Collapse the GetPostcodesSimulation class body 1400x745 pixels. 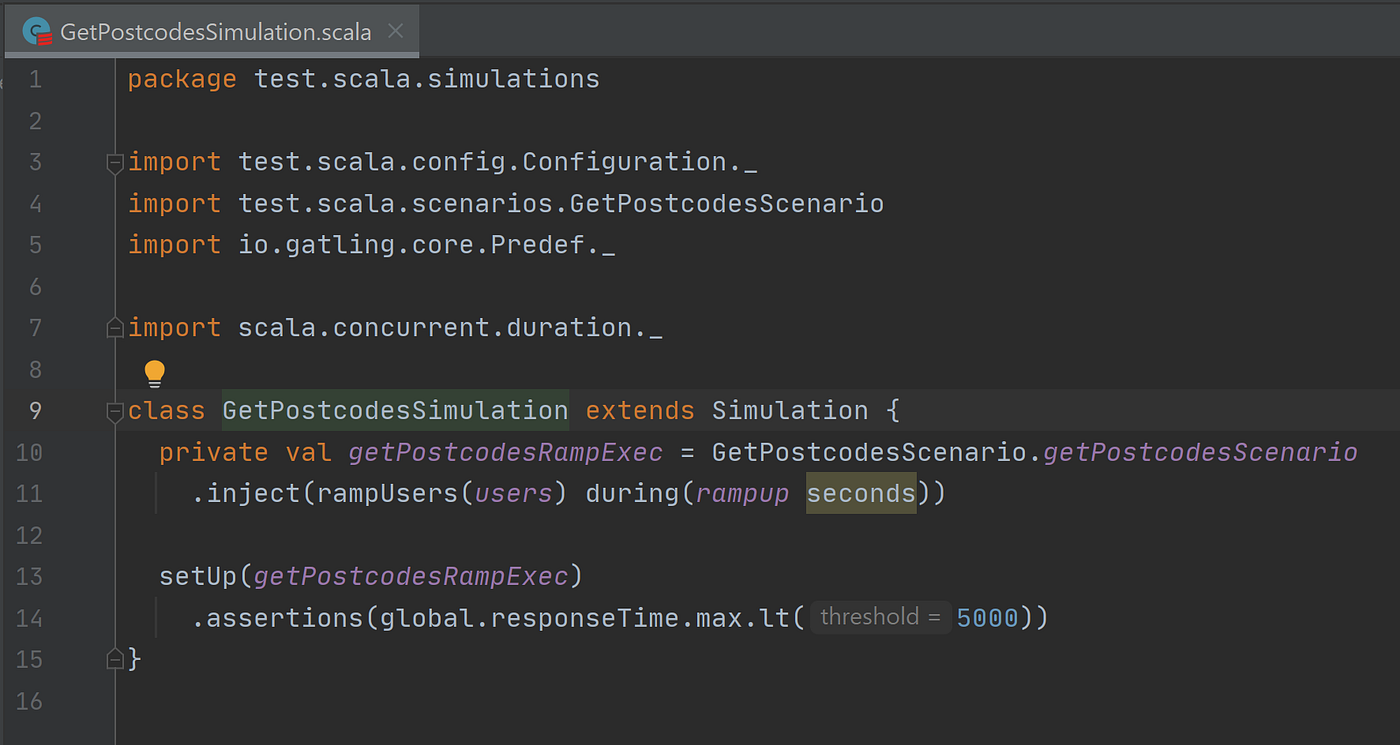(114, 410)
